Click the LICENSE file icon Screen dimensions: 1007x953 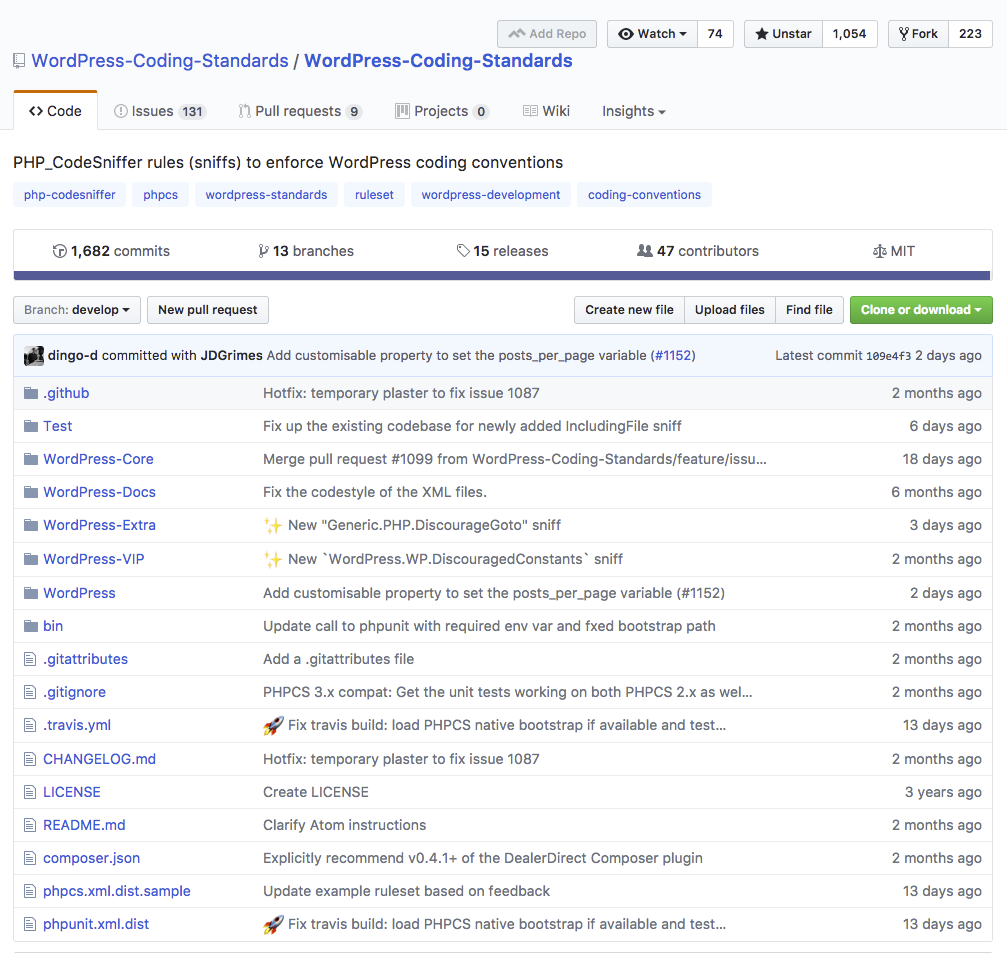click(x=30, y=792)
